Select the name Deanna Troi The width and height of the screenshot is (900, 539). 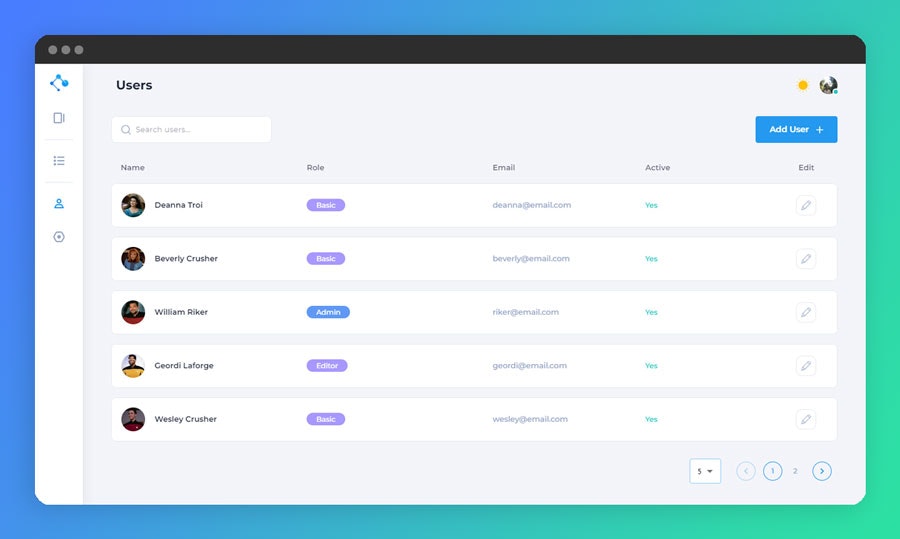pyautogui.click(x=179, y=205)
